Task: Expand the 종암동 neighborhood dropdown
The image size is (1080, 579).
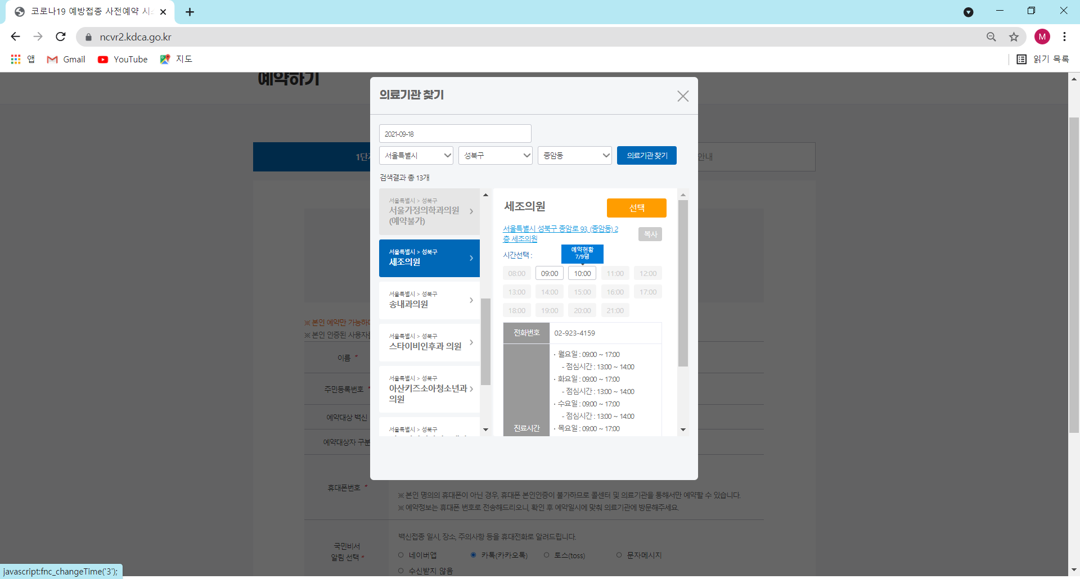Action: (x=574, y=156)
